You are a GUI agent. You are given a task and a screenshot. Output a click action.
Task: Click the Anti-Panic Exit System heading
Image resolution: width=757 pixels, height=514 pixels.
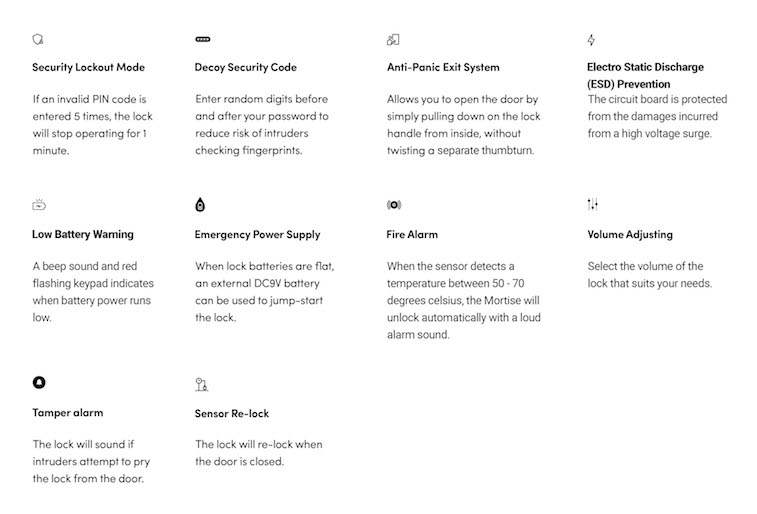[x=443, y=68]
